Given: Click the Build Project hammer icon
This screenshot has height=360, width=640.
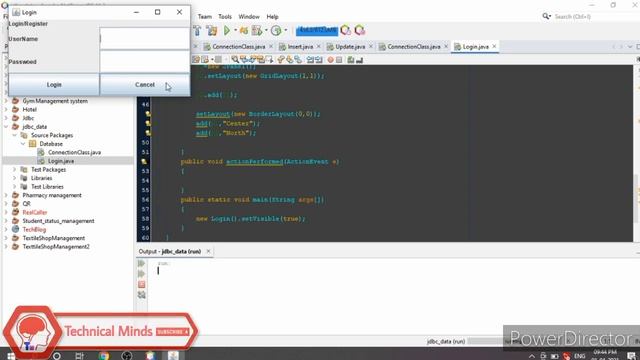Looking at the screenshot, I should tap(197, 30).
